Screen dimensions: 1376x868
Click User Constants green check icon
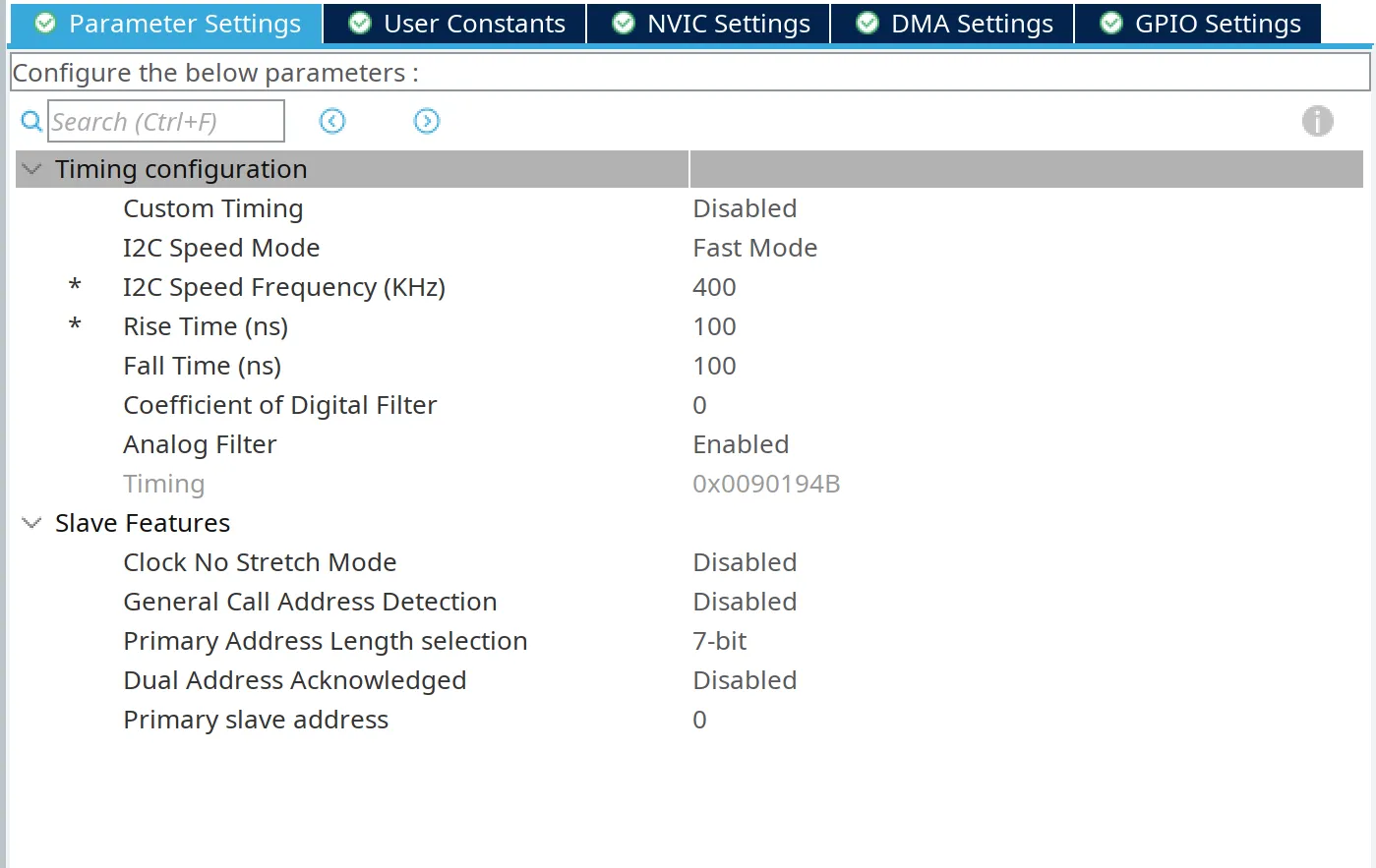click(x=360, y=23)
